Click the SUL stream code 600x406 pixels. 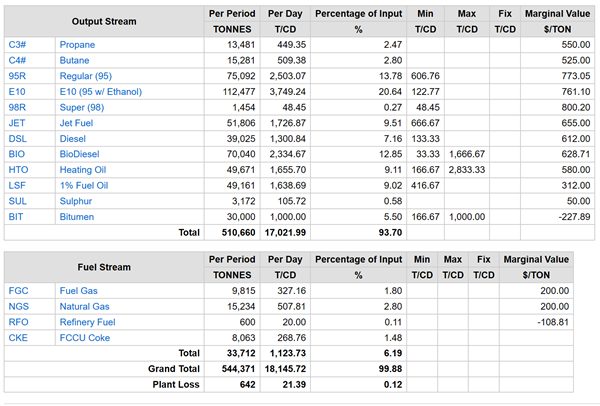click(18, 201)
